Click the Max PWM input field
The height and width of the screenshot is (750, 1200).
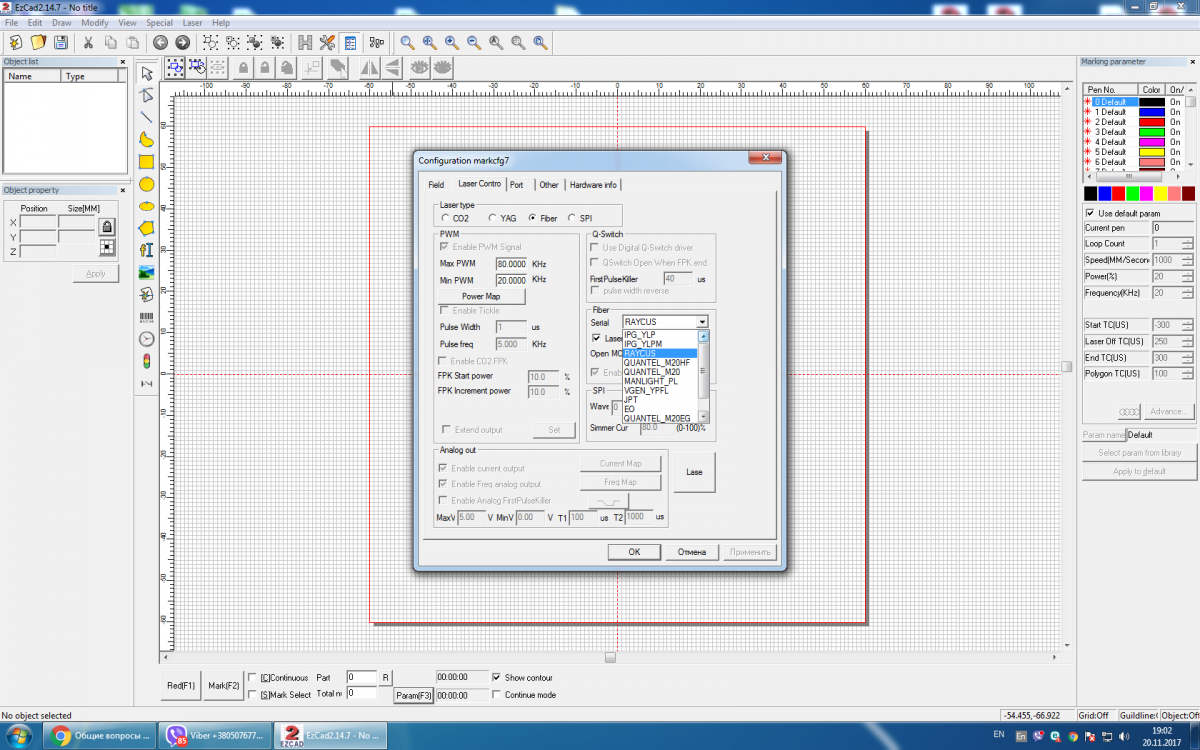(x=512, y=263)
